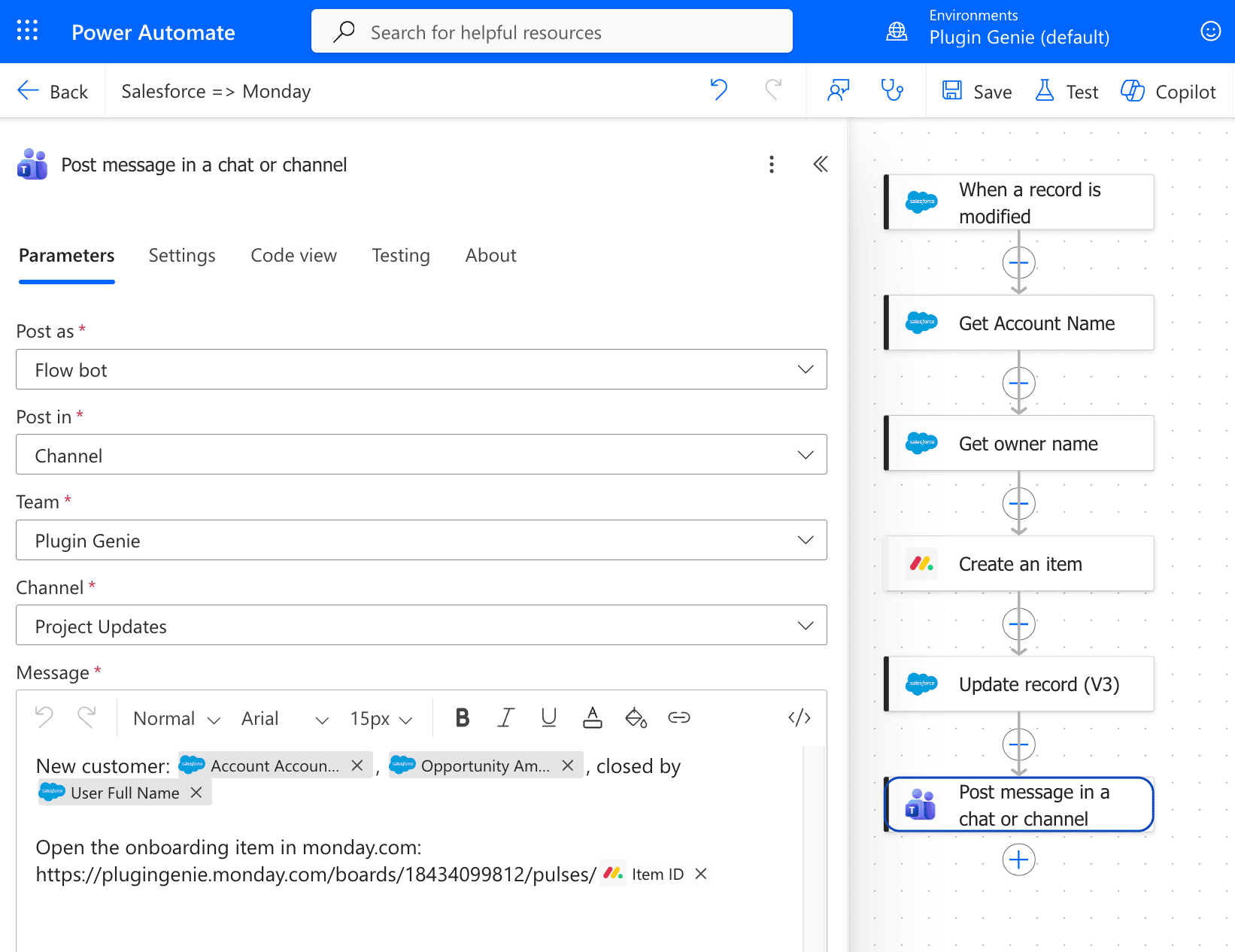Open the Flow checker stethoscope icon
This screenshot has width=1235, height=952.
[892, 90]
